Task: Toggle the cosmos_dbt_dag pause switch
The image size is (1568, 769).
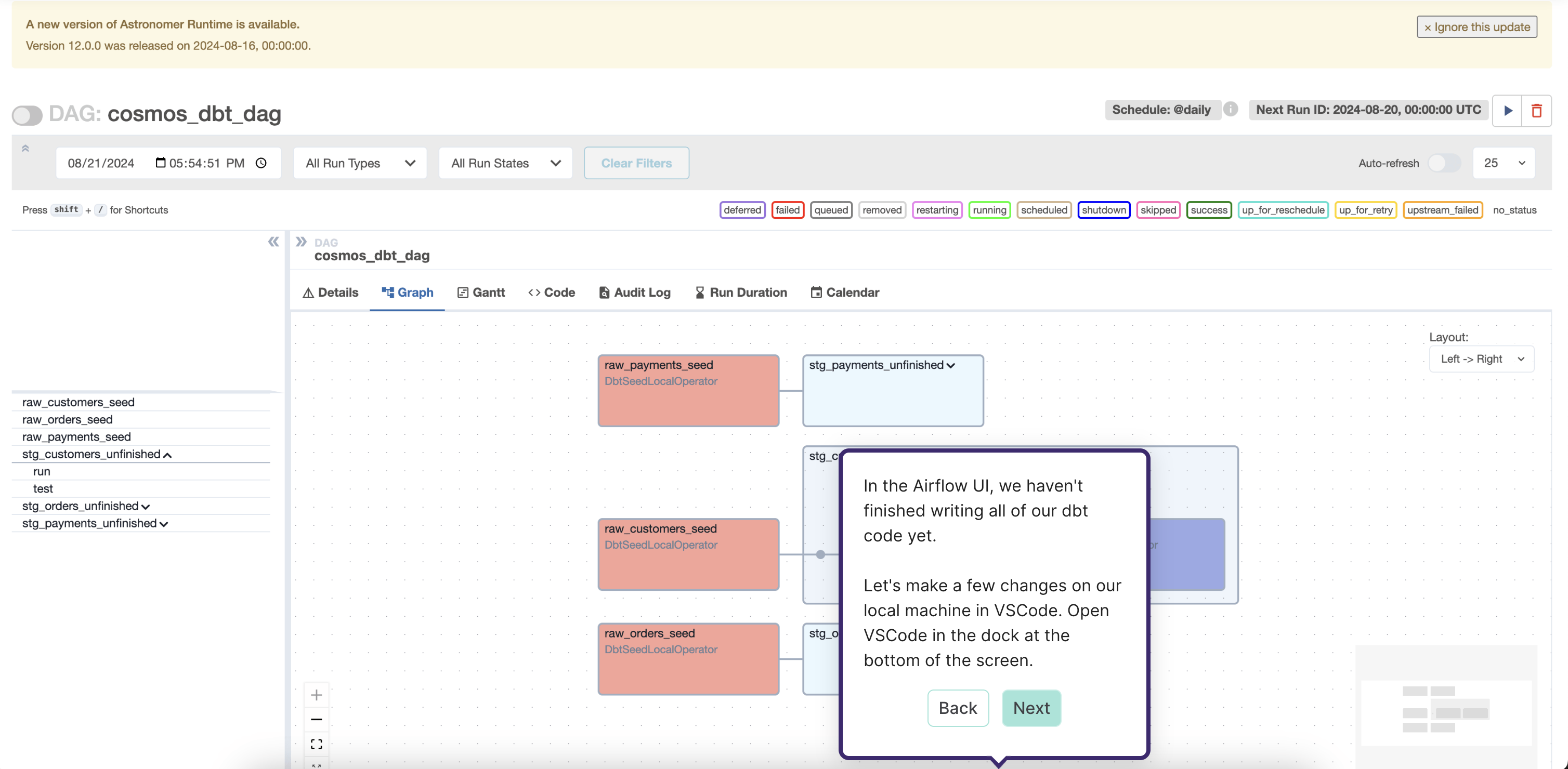Action: (28, 115)
